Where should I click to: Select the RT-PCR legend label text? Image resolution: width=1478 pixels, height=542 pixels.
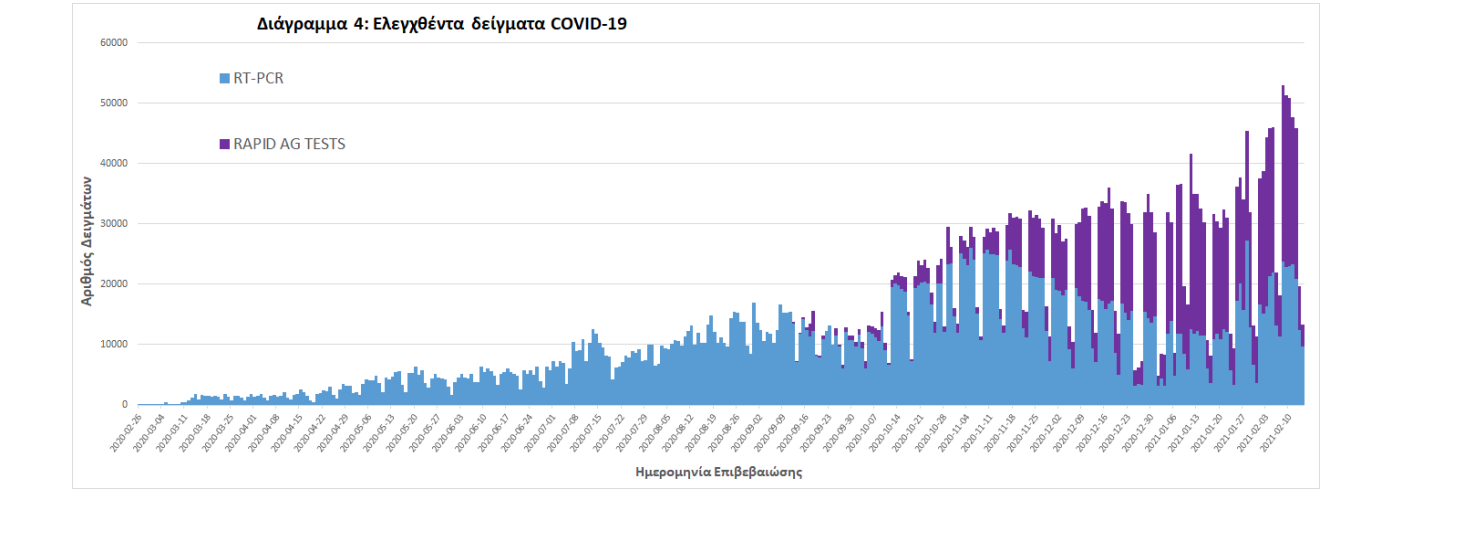(x=258, y=78)
